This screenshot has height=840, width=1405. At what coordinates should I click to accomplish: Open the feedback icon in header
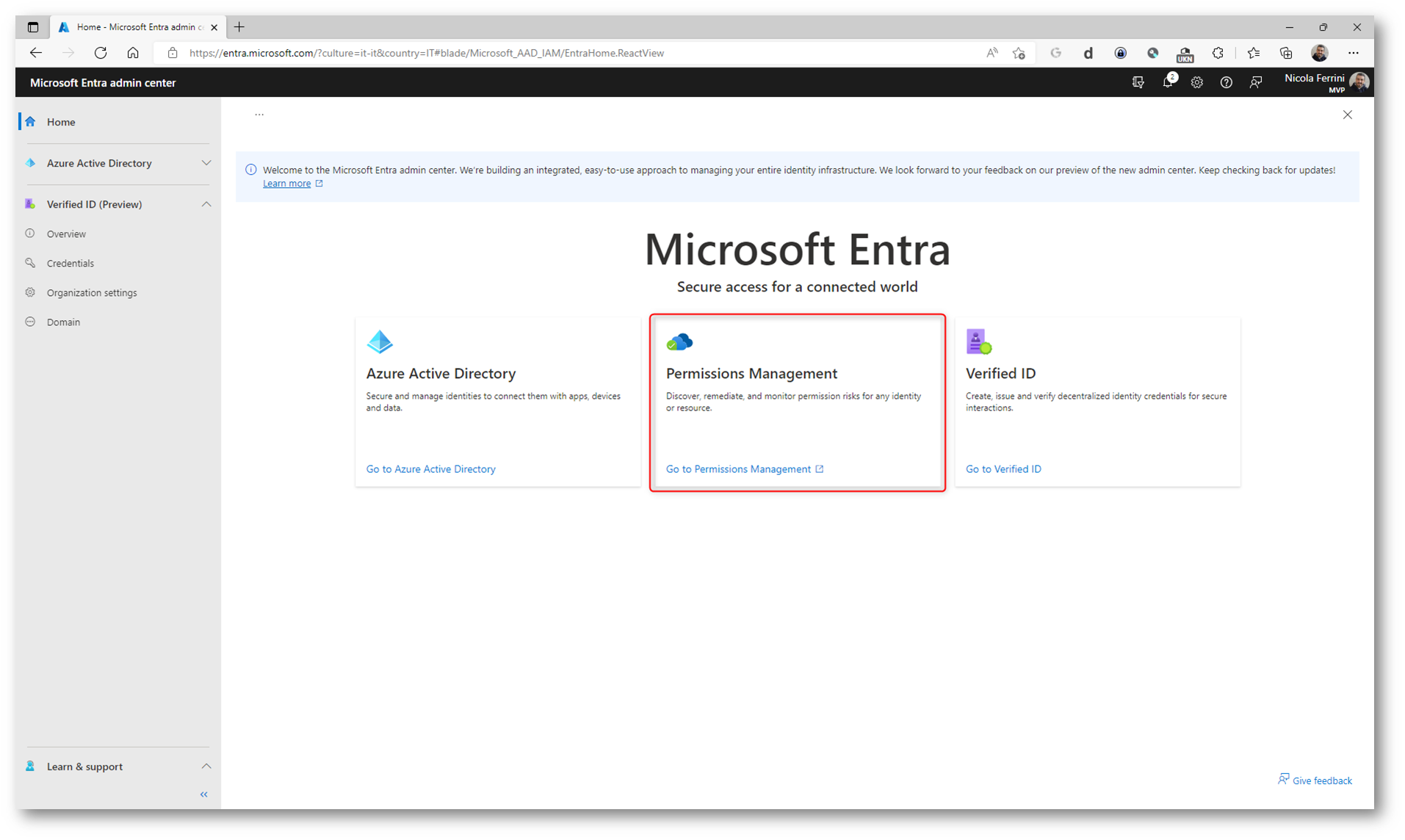pos(1256,82)
